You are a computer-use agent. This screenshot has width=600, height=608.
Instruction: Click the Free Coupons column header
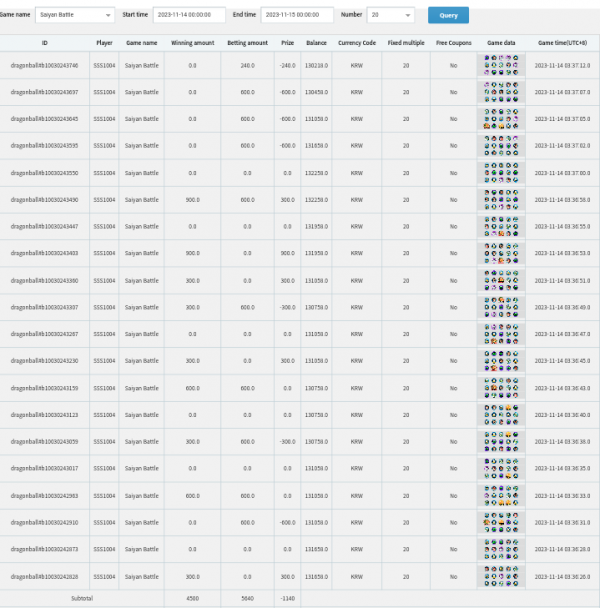coord(453,43)
